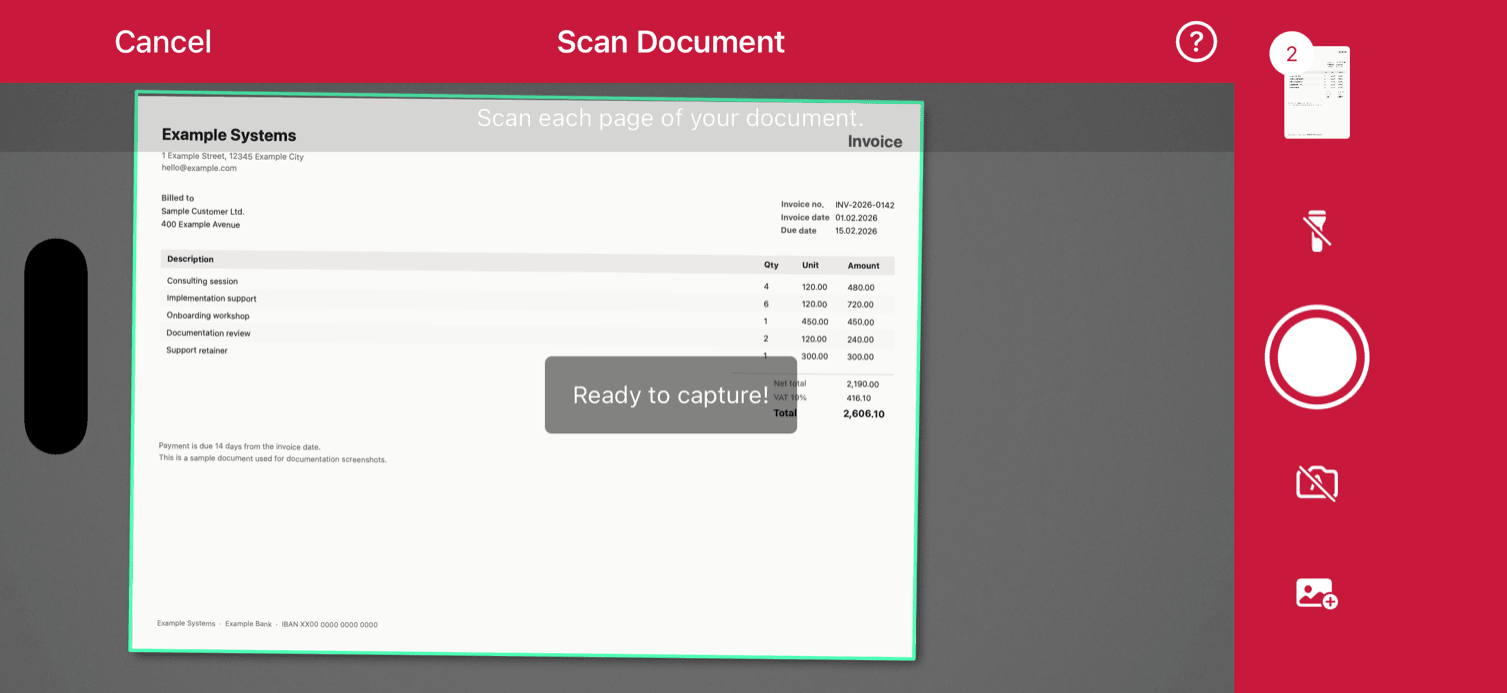
Task: Tap the 'Documentation review' line item
Action: pos(208,332)
